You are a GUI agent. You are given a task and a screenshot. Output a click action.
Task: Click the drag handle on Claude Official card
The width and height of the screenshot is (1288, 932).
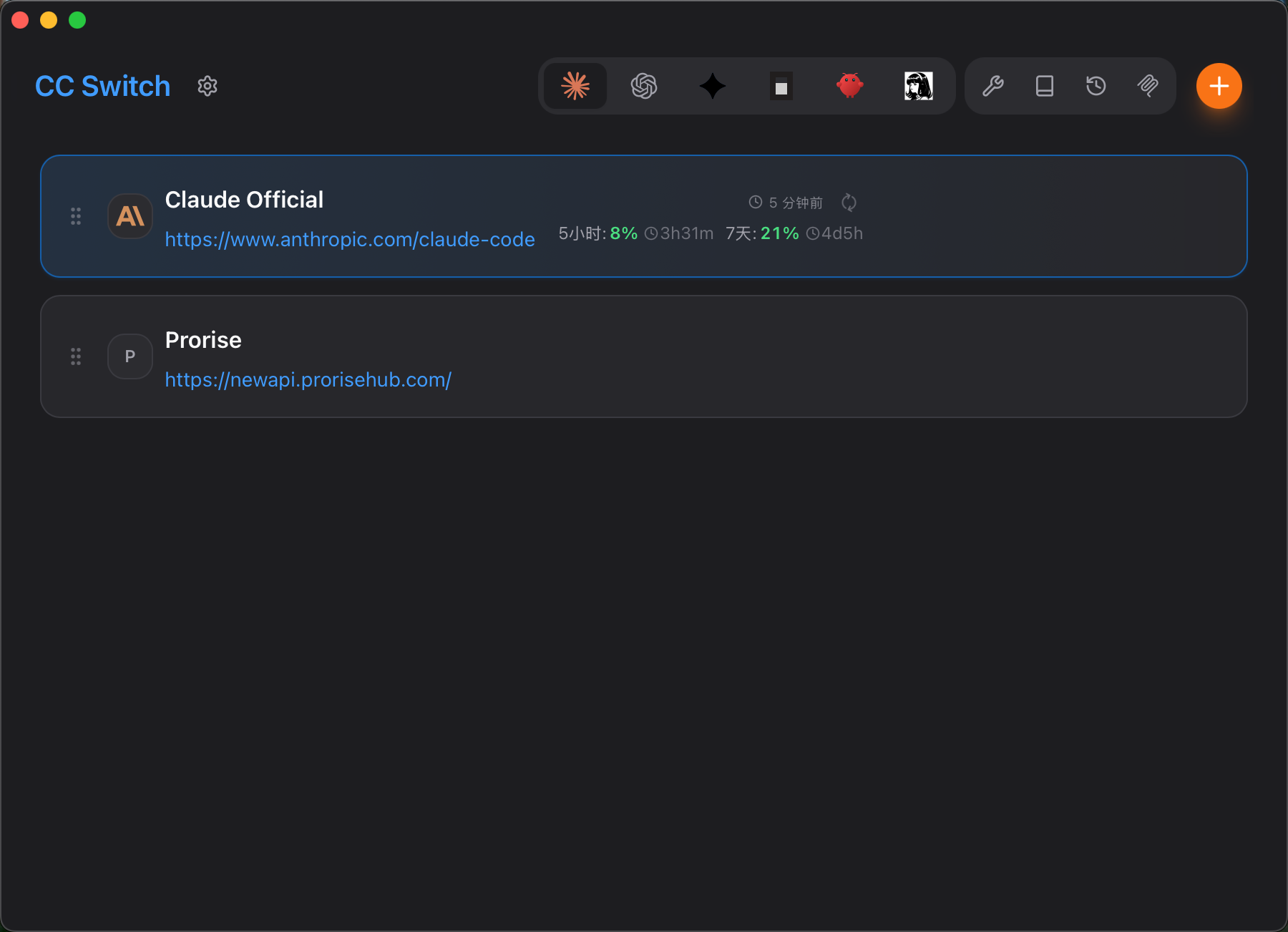(76, 216)
